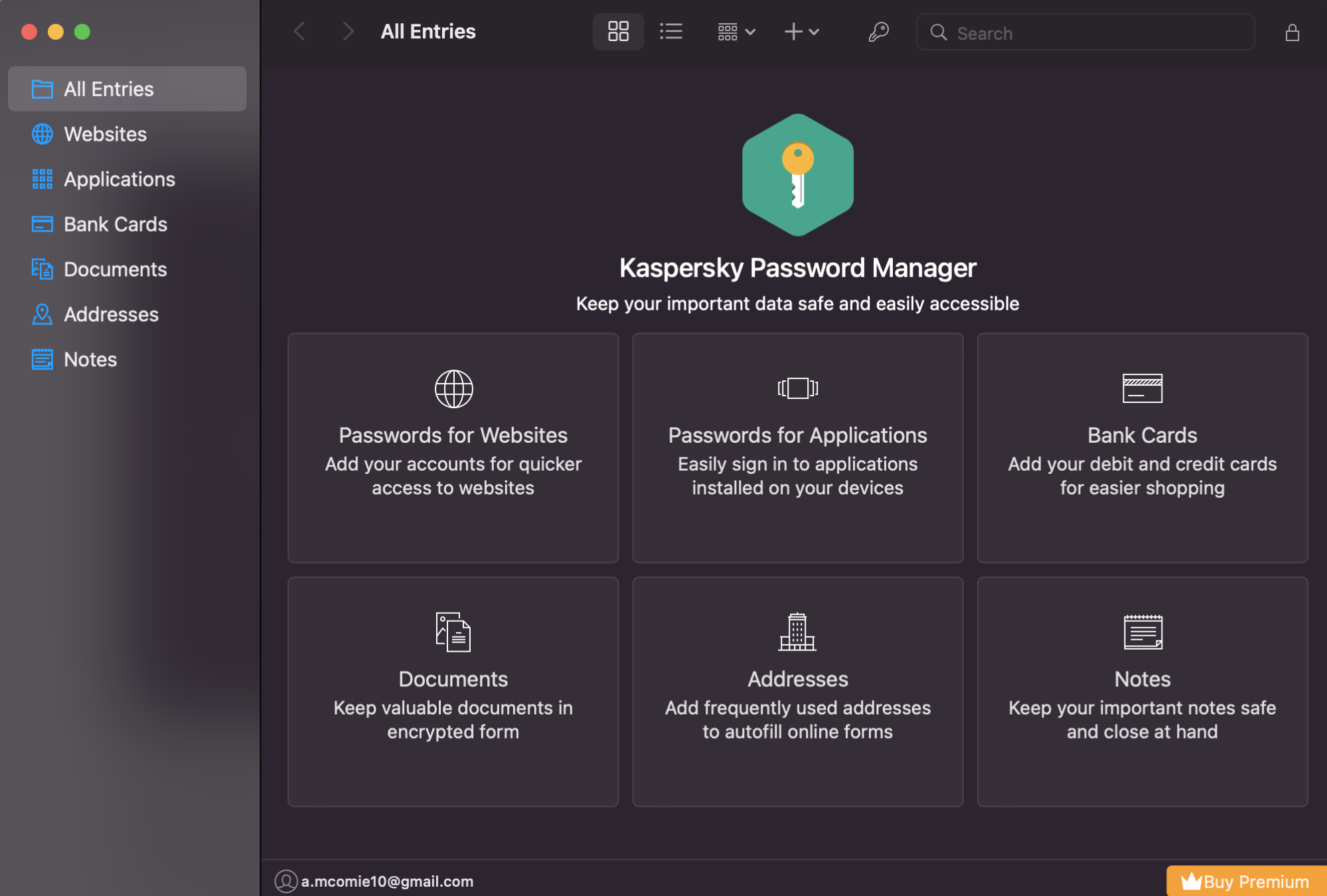Image resolution: width=1327 pixels, height=896 pixels.
Task: Click the Websites globe icon in sidebar
Action: [42, 134]
